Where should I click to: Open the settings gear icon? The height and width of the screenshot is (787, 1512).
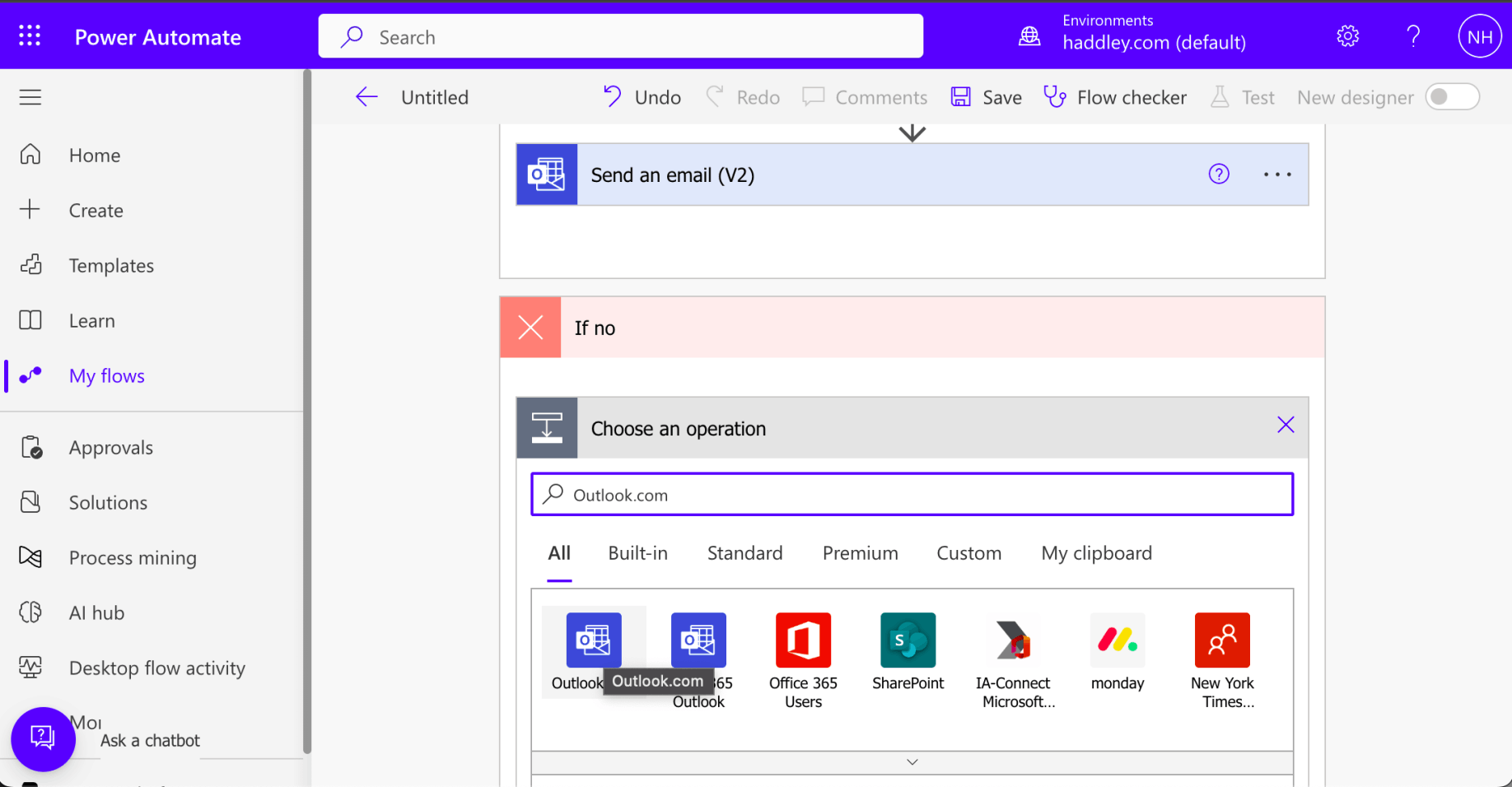point(1347,36)
